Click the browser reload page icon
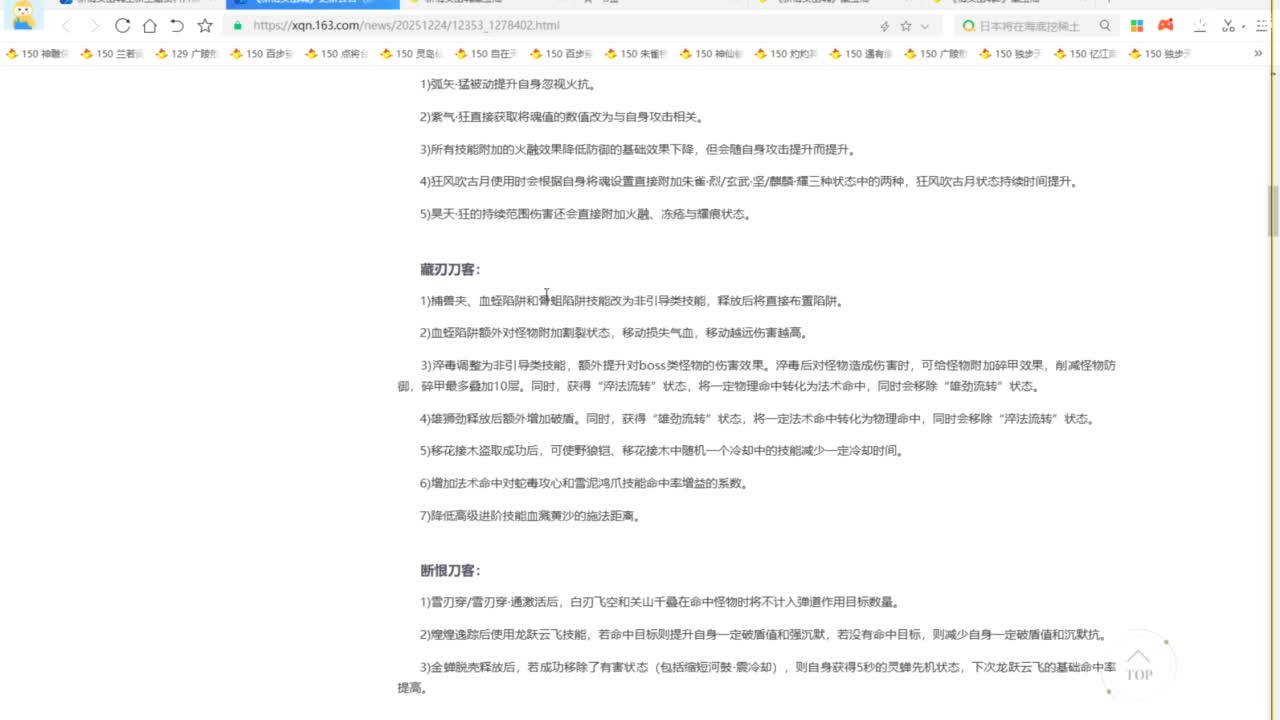 122,26
